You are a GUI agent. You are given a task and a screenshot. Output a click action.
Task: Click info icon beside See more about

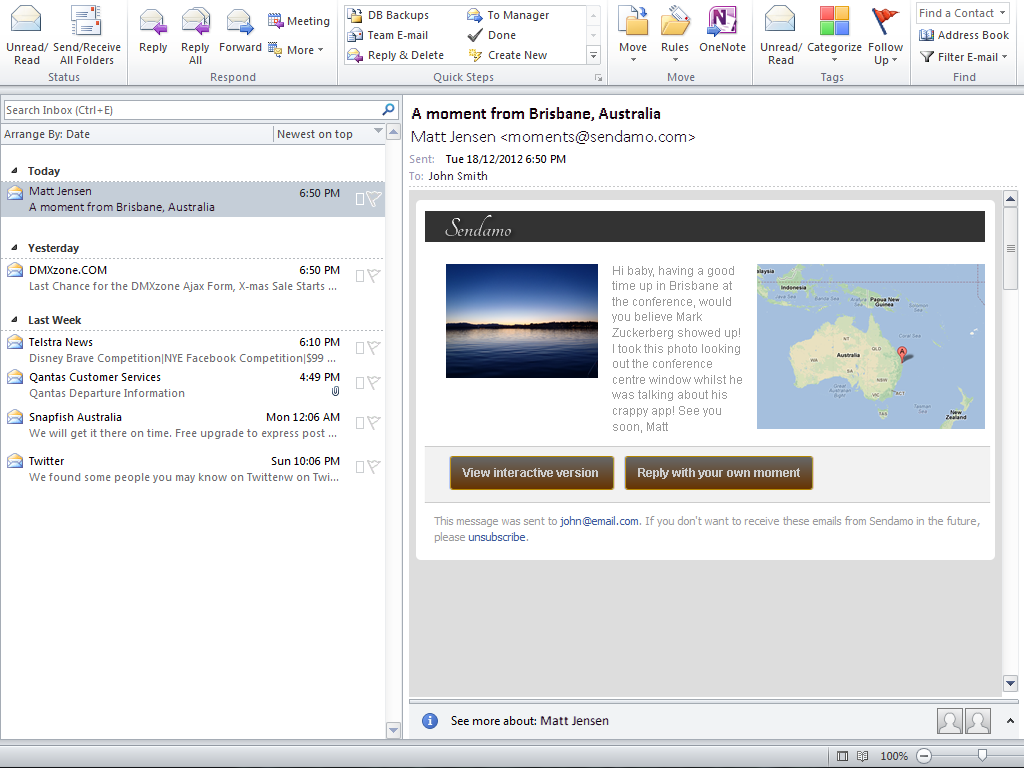[x=429, y=721]
